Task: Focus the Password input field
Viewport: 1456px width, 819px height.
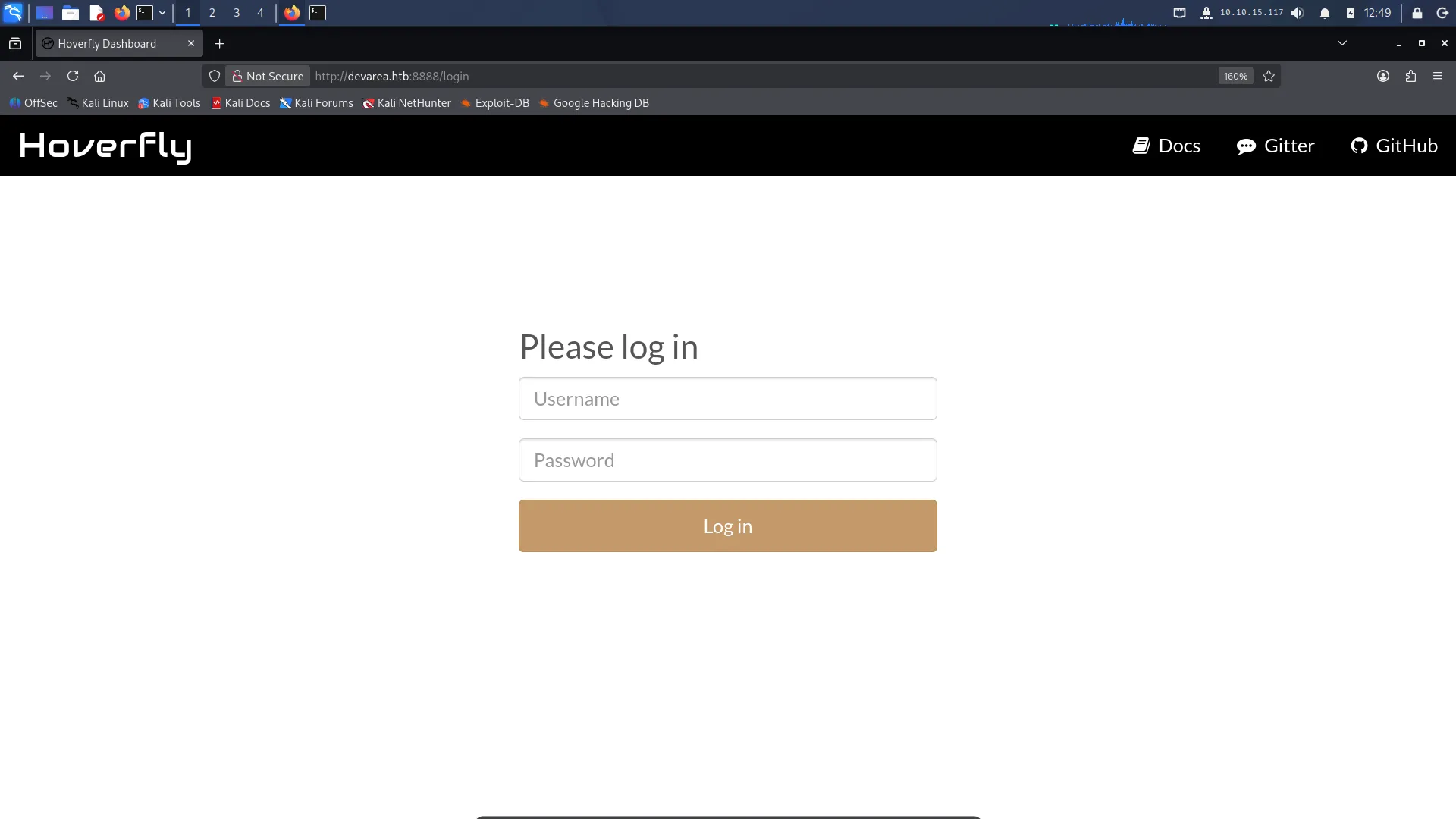Action: coord(728,460)
